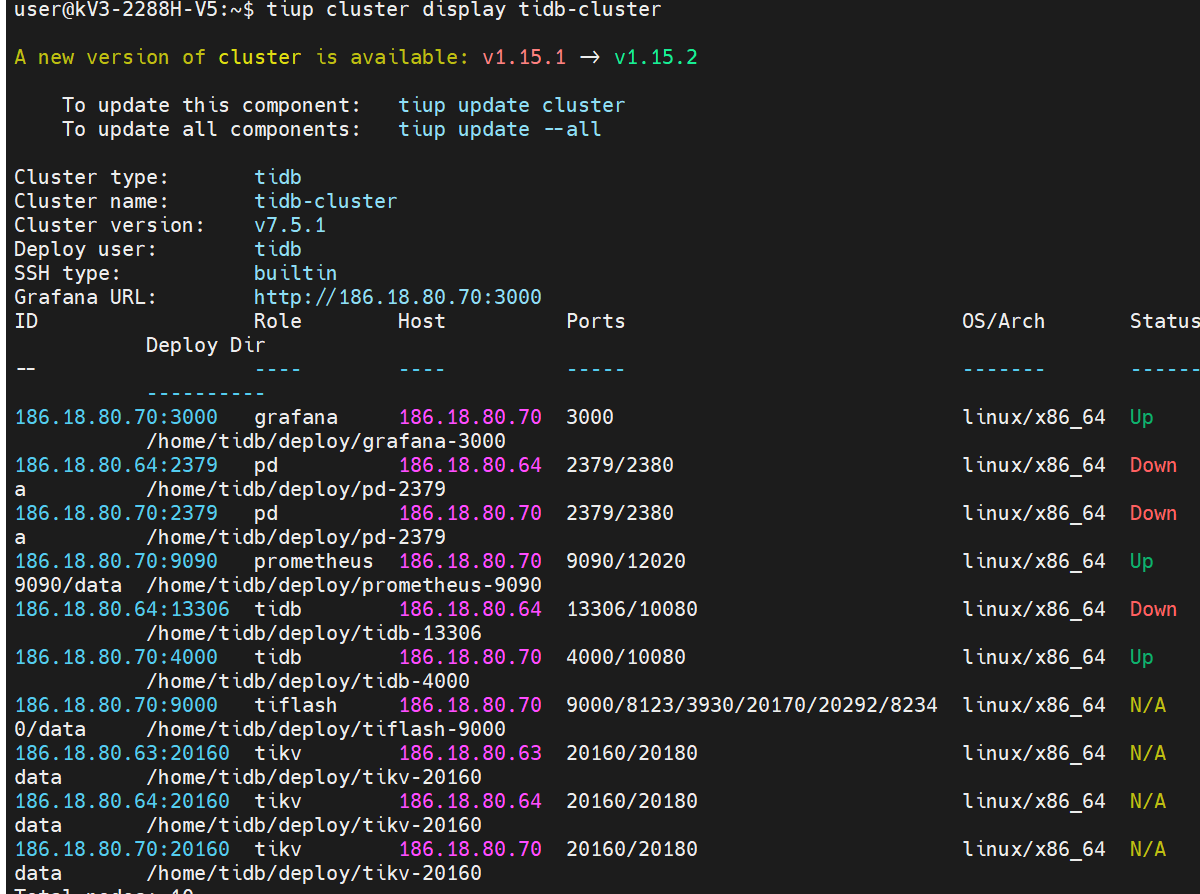The height and width of the screenshot is (894, 1200).
Task: Select the ports value 13306/10080
Action: [632, 609]
